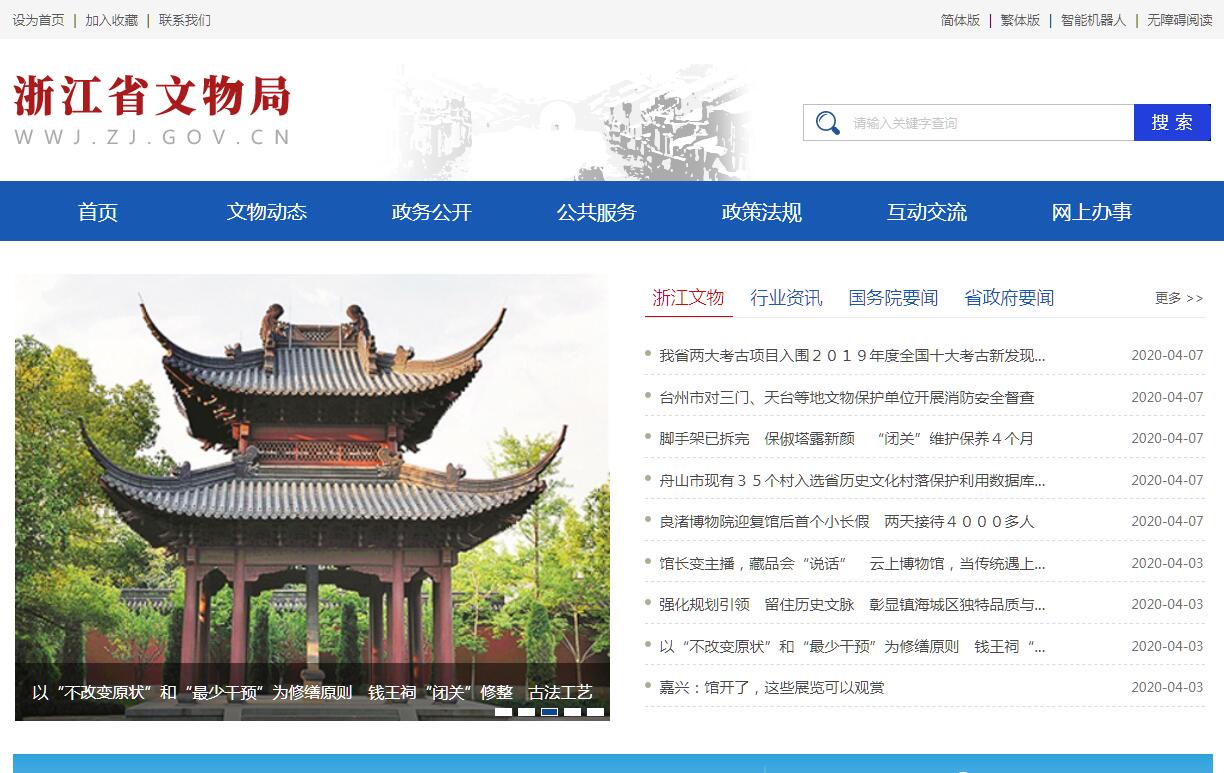The height and width of the screenshot is (773, 1224).
Task: Switch to 繁体版 language version
Action: [x=1020, y=20]
